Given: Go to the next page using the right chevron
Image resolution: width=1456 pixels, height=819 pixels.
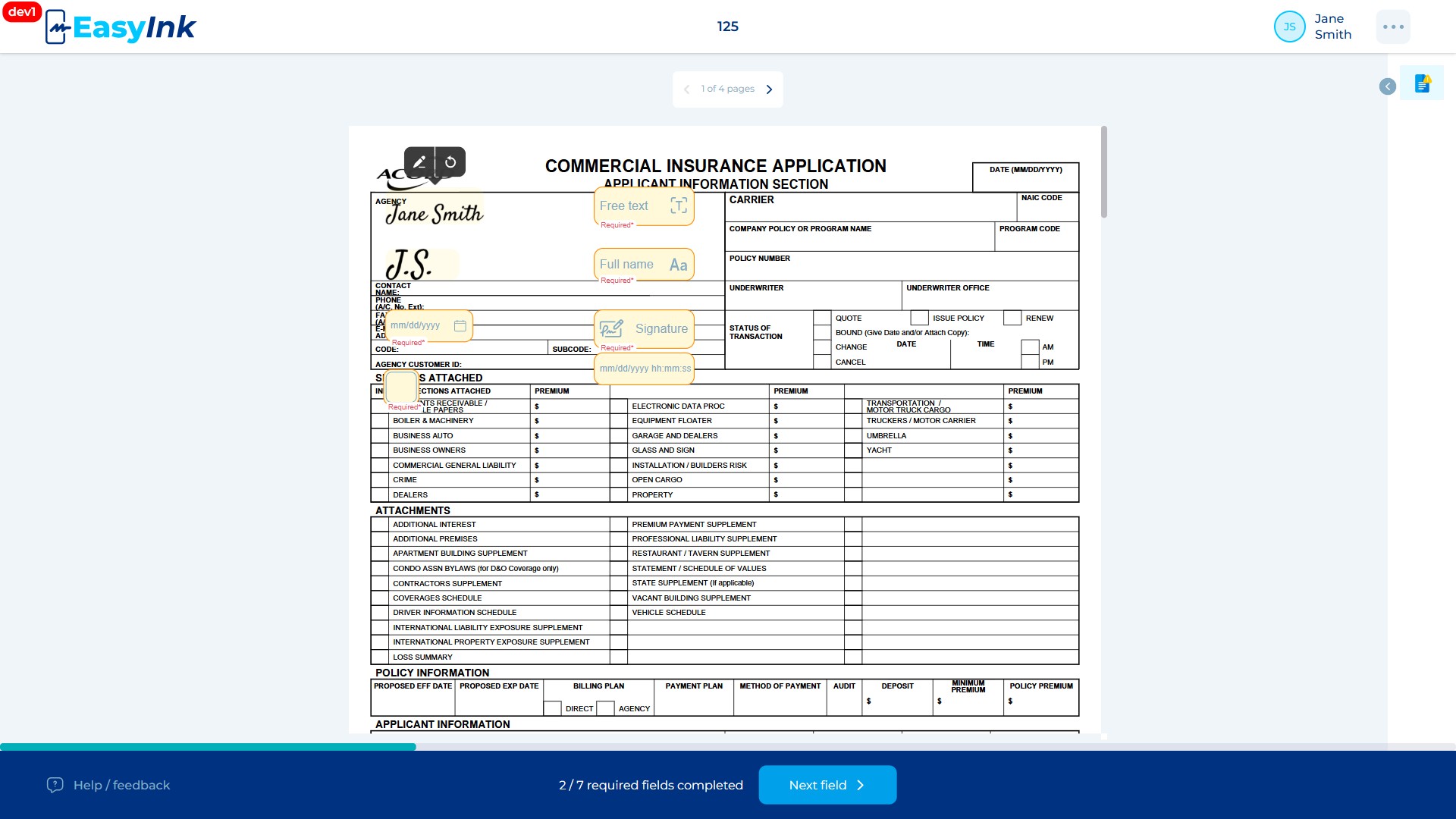Looking at the screenshot, I should [x=769, y=89].
